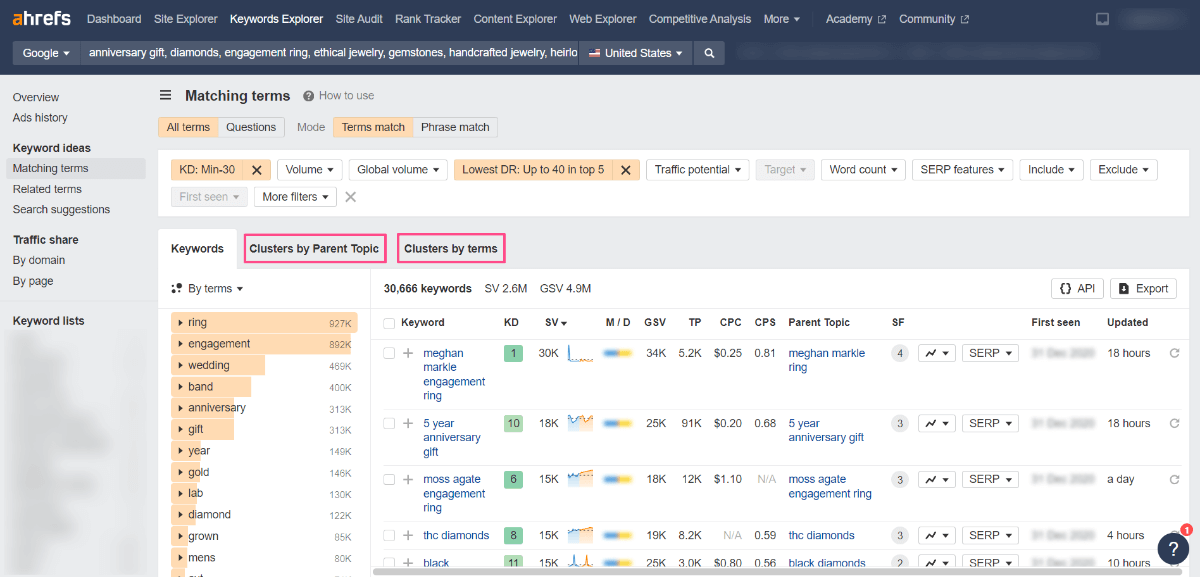Screen dimensions: 1200x577
Task: Open parent topic 5 year anniversary gift
Action: coord(826,430)
